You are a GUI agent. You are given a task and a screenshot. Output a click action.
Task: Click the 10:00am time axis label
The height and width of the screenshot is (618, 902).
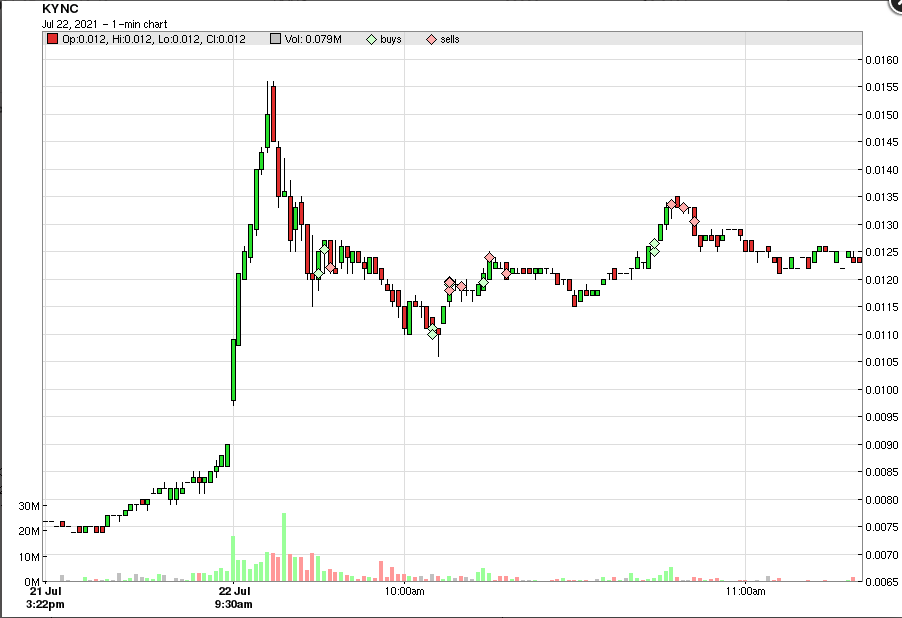pyautogui.click(x=404, y=591)
